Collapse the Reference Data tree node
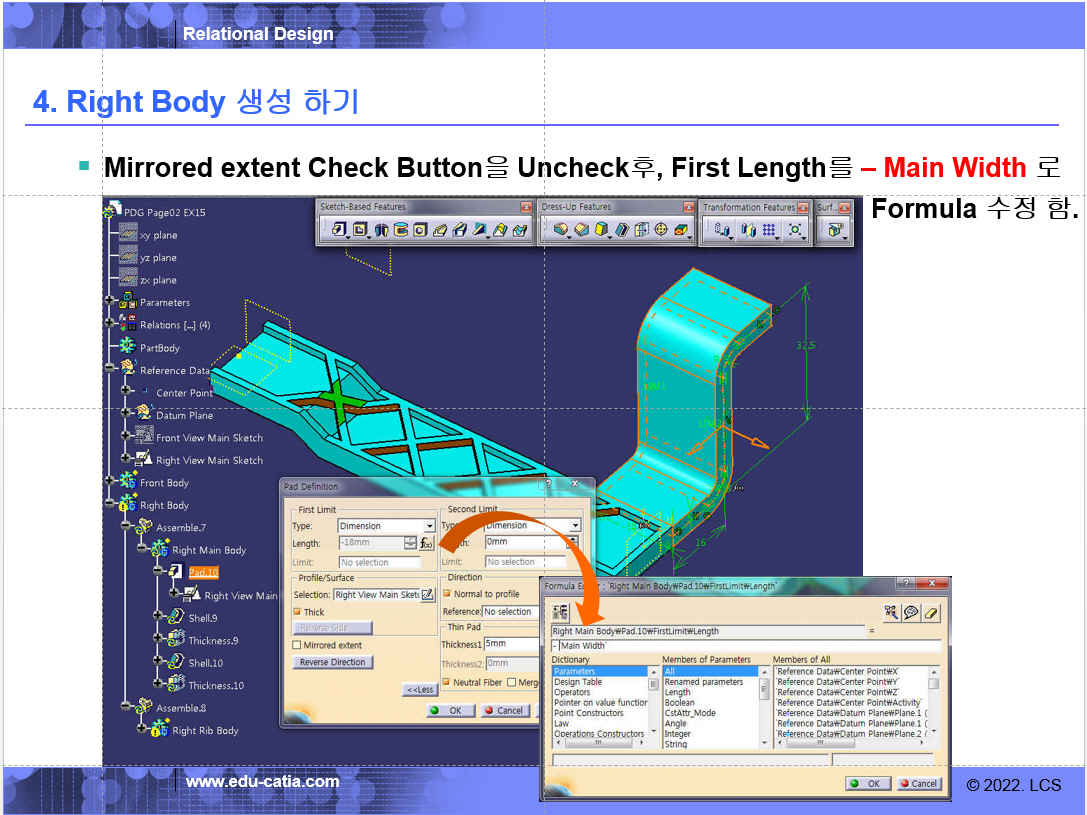 click(110, 370)
